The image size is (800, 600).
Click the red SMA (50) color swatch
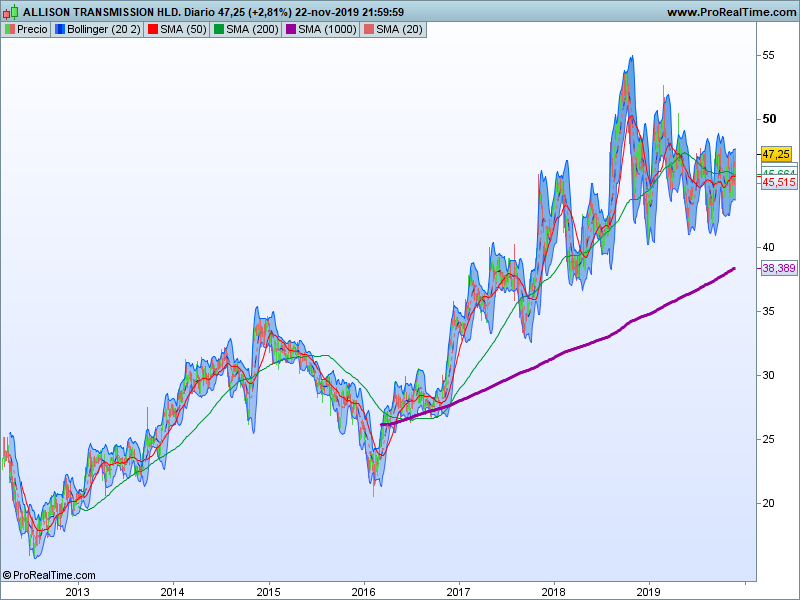click(x=153, y=30)
